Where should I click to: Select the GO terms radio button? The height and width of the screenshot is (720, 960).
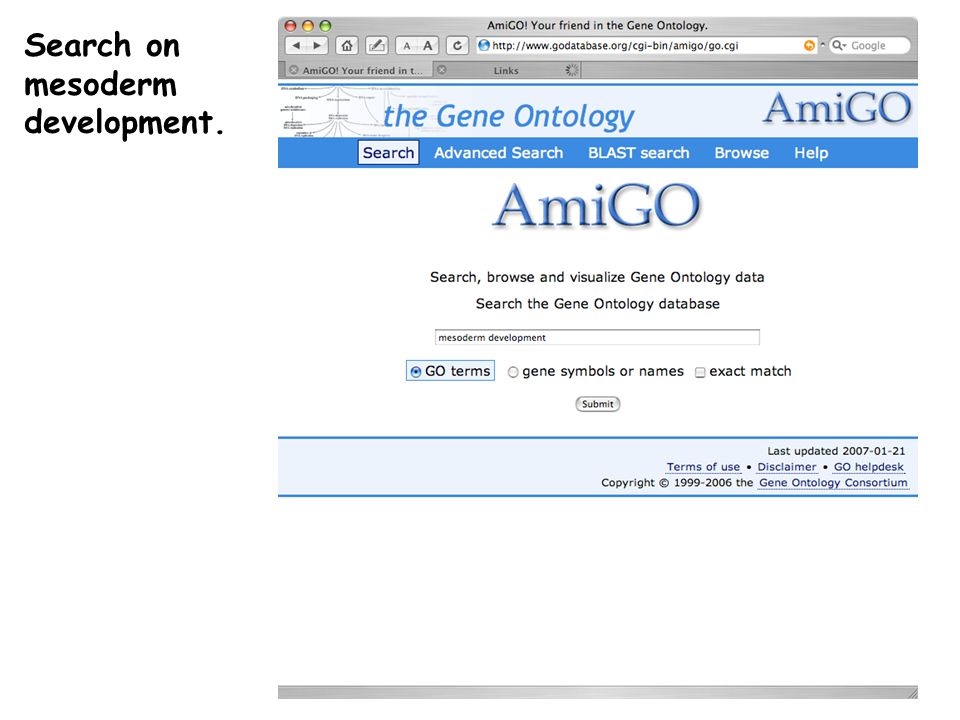pyautogui.click(x=416, y=372)
